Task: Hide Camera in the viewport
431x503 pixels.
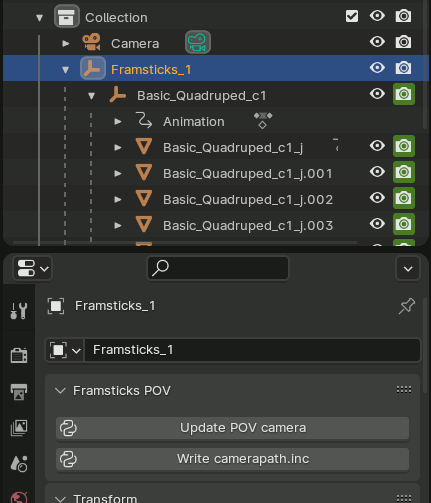Action: pyautogui.click(x=377, y=42)
